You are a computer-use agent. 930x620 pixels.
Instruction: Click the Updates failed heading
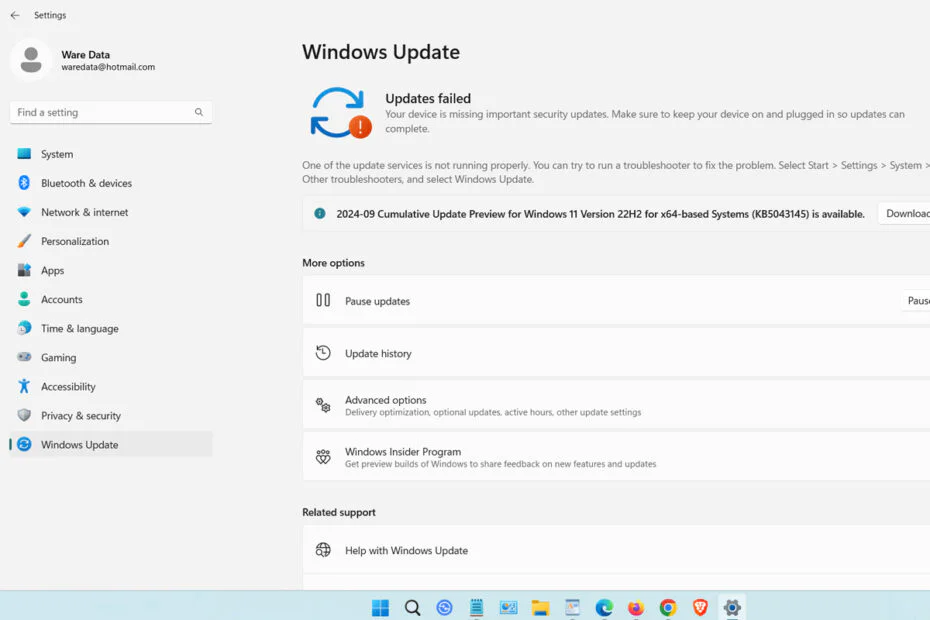pos(428,98)
